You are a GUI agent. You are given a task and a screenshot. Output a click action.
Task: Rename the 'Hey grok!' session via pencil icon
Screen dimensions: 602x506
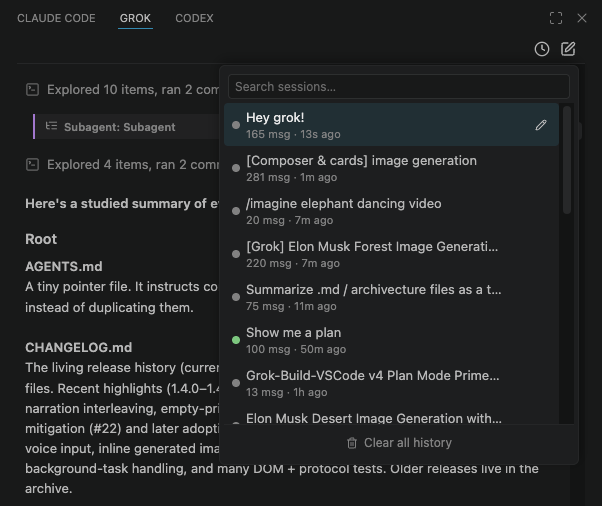coord(541,125)
